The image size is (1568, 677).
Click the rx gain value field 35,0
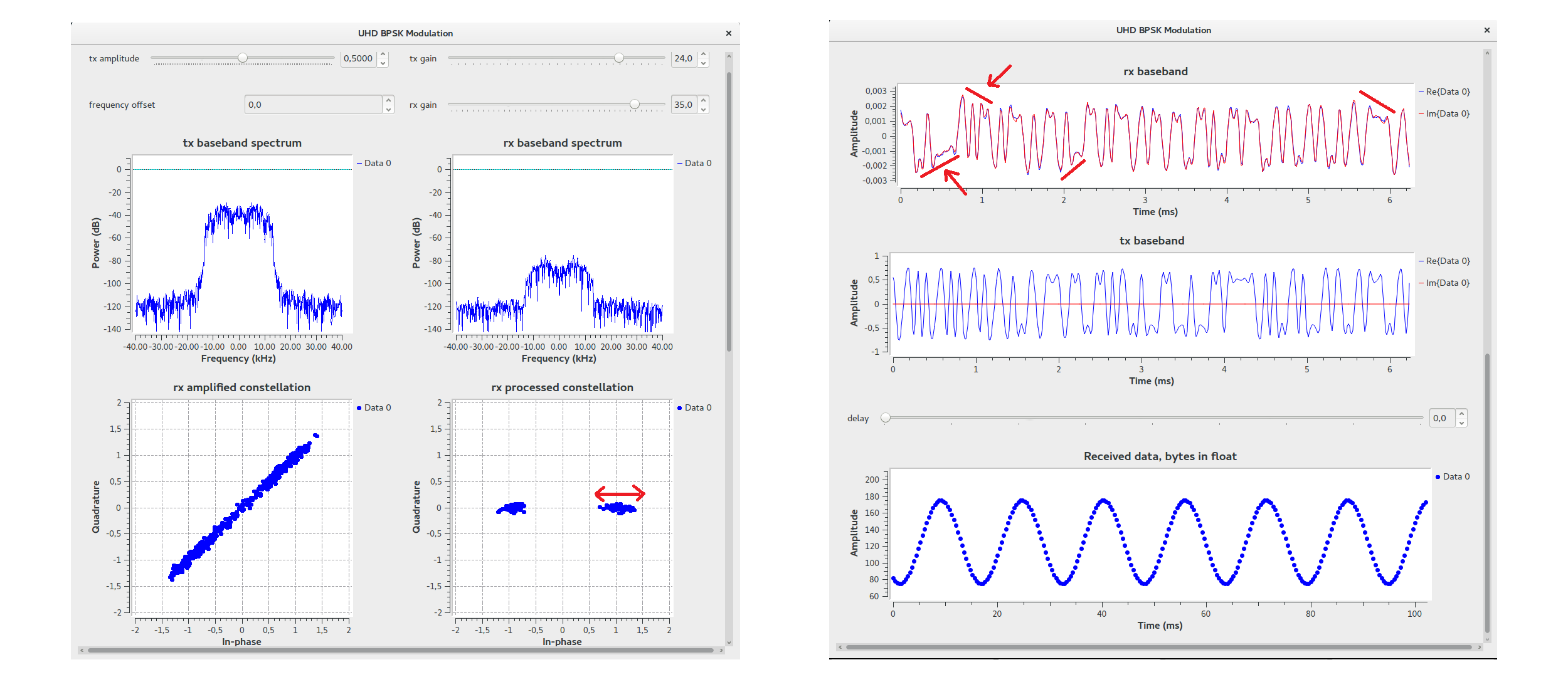(684, 105)
